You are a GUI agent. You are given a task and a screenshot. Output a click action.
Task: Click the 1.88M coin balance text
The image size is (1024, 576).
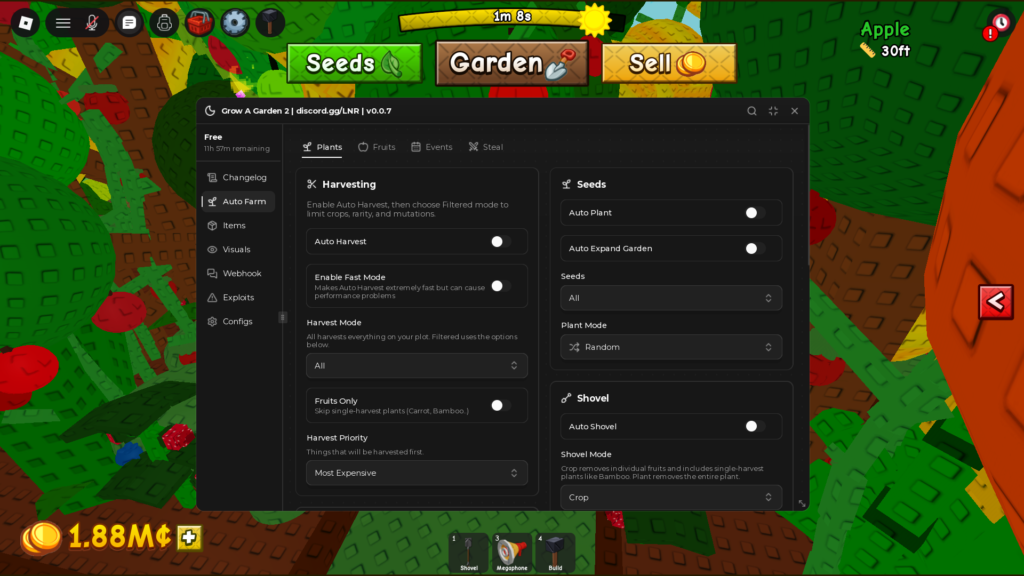[x=120, y=537]
